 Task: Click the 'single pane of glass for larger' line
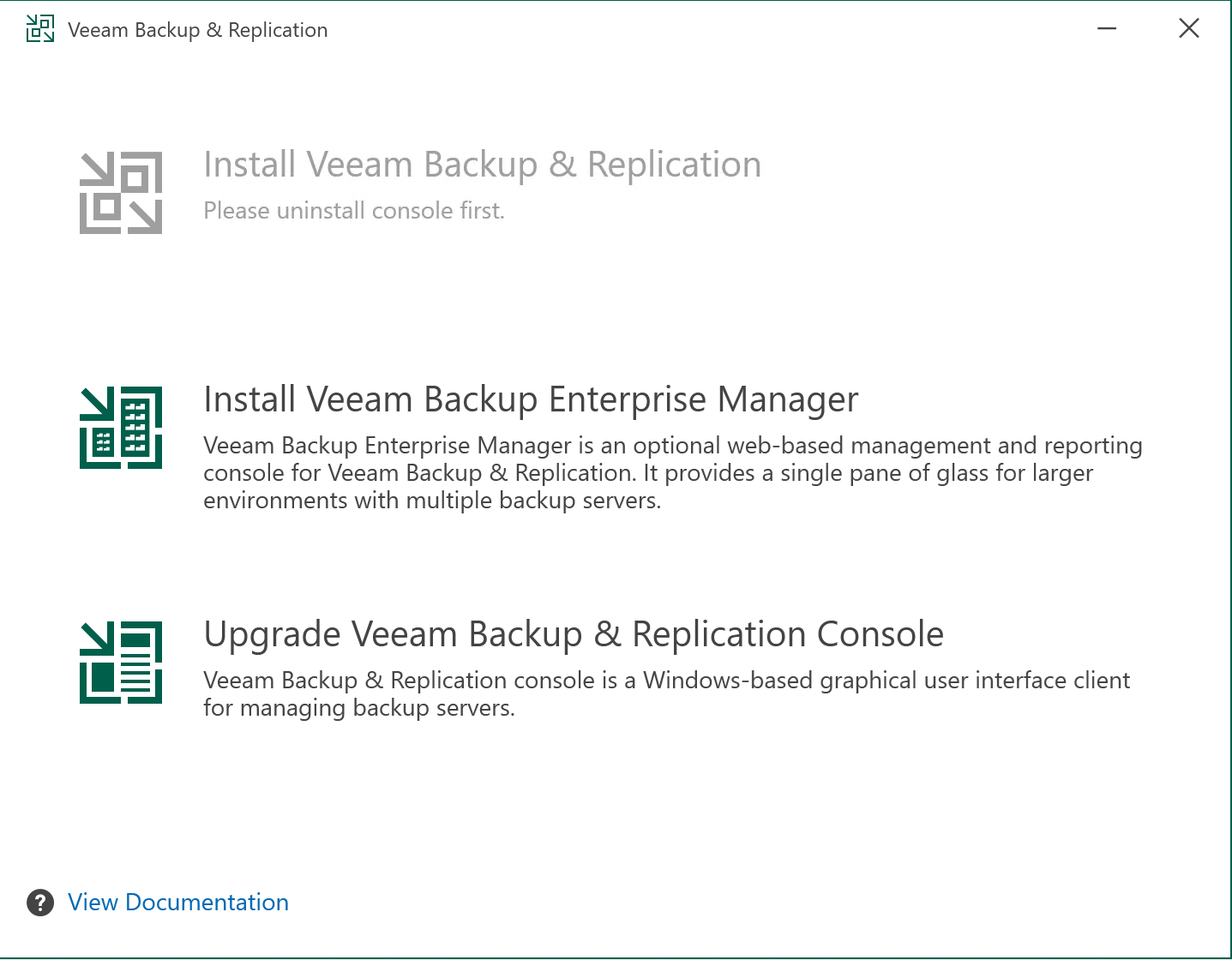648,473
